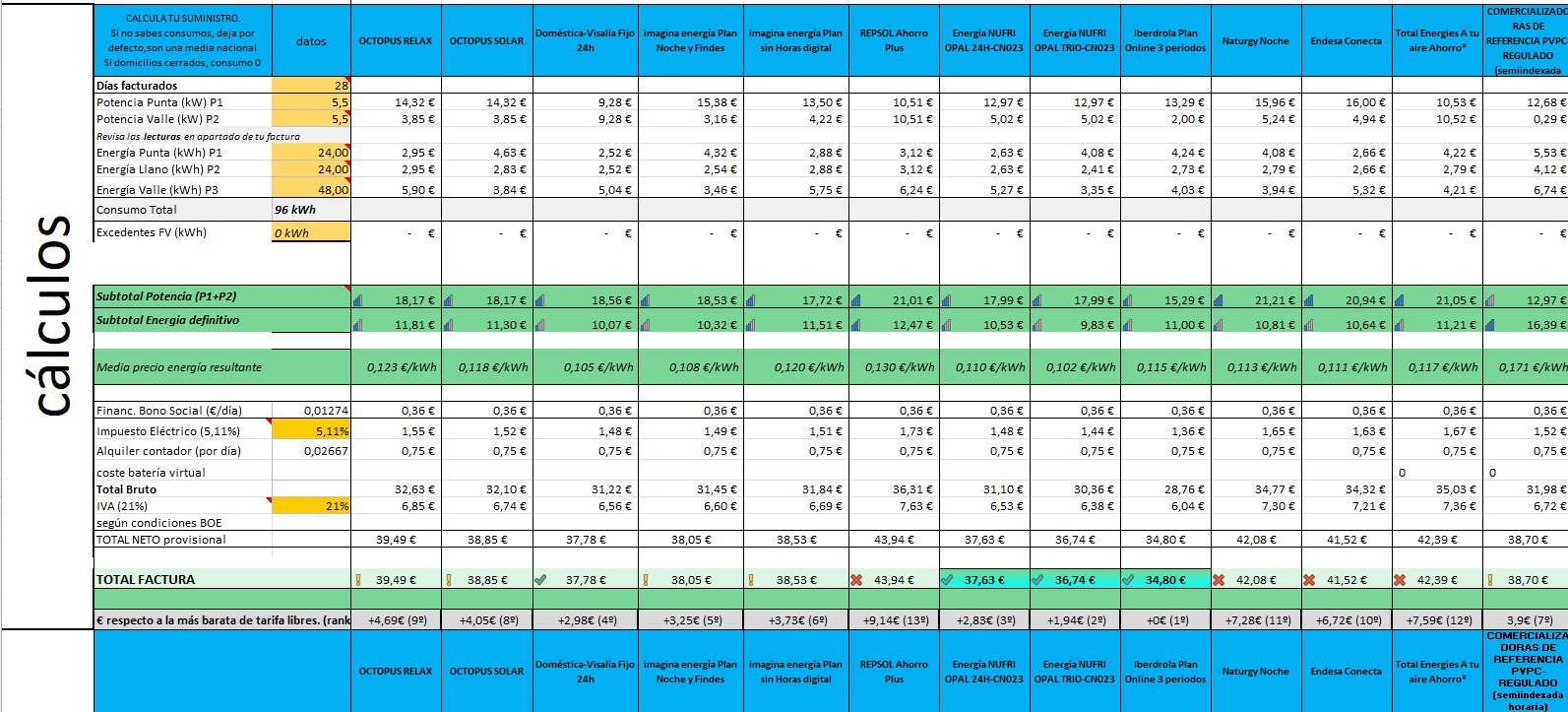Click the exclamation icon beside 38,53 € total
1568x712 pixels.
tap(750, 580)
